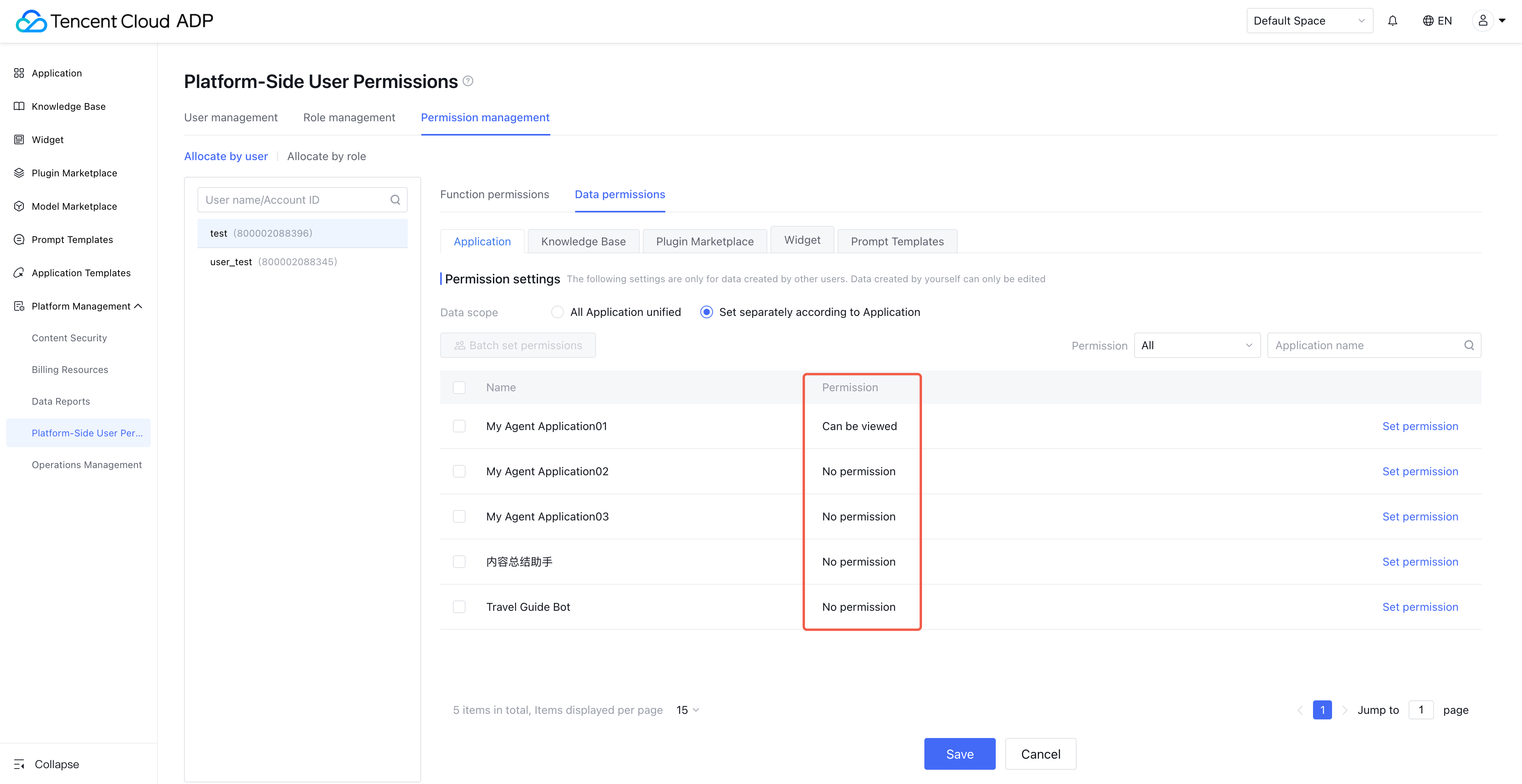Click the user account avatar icon
Screen dimensions: 1522x784
(1482, 21)
